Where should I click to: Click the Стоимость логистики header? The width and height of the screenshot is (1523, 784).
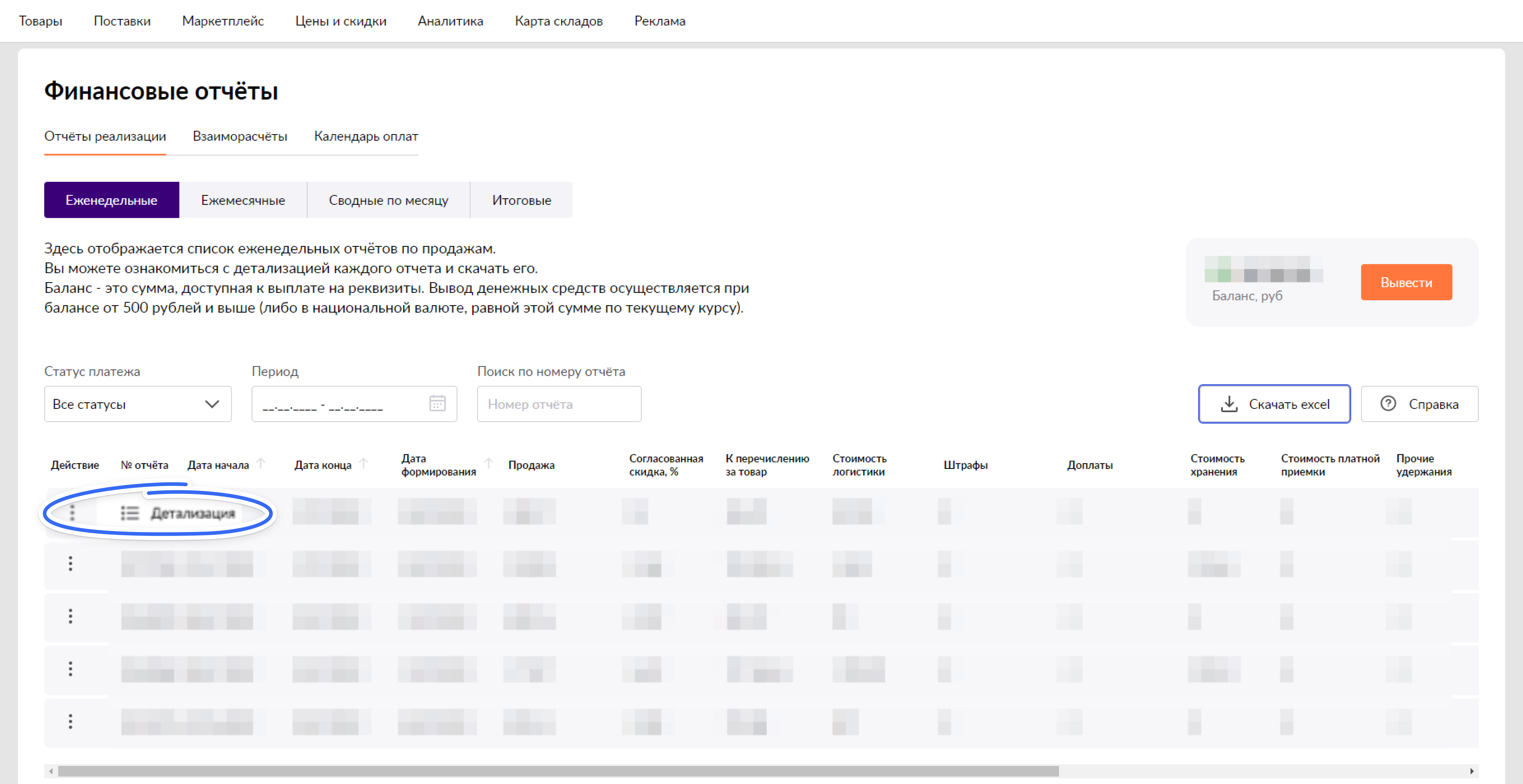coord(860,465)
